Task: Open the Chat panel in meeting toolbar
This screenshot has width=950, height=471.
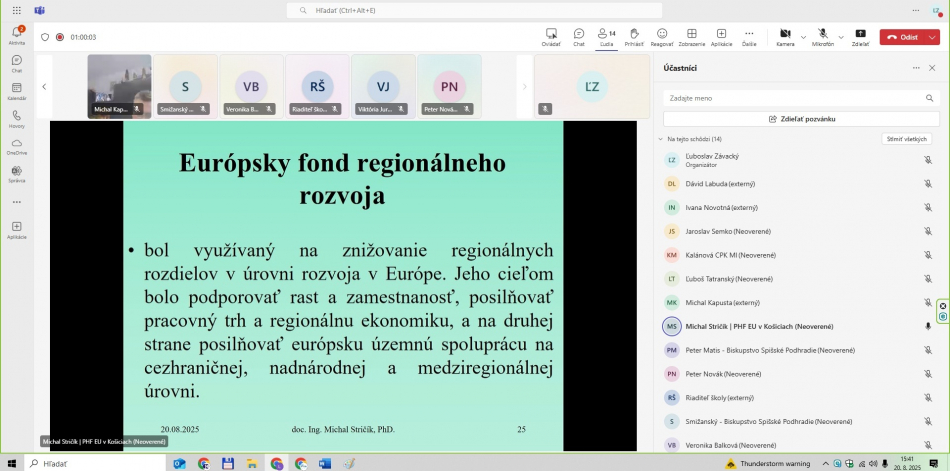Action: (578, 37)
